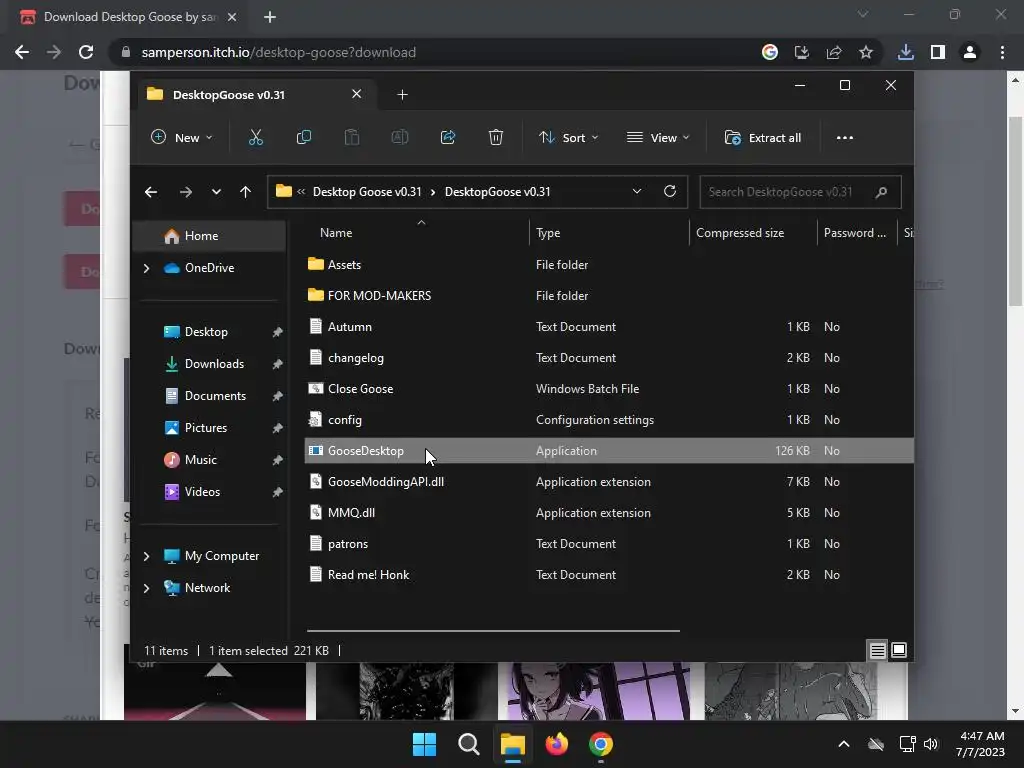Expand address bar history dropdown
This screenshot has width=1024, height=768.
(x=637, y=191)
